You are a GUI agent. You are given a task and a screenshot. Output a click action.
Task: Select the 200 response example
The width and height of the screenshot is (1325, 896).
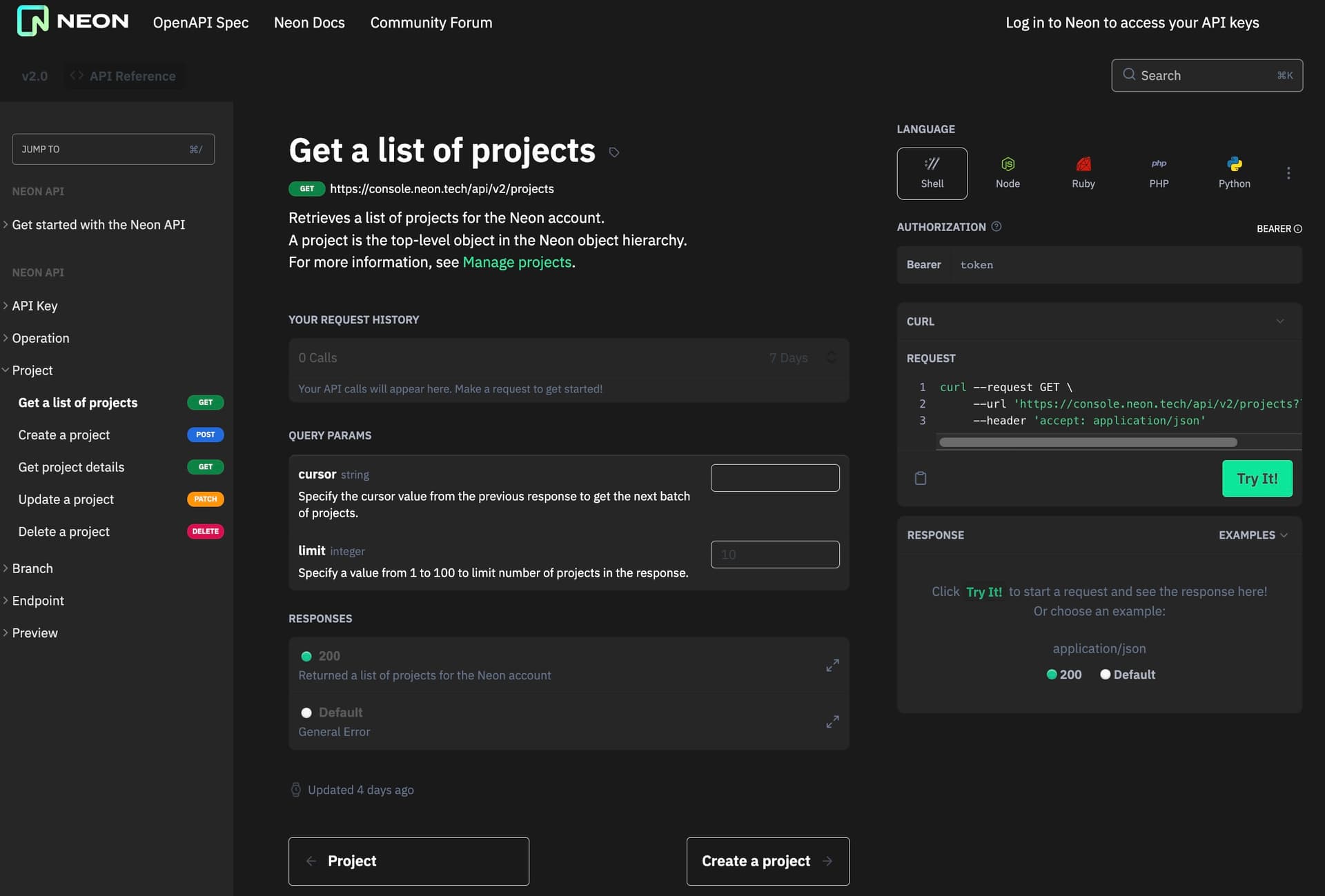pyautogui.click(x=1063, y=675)
